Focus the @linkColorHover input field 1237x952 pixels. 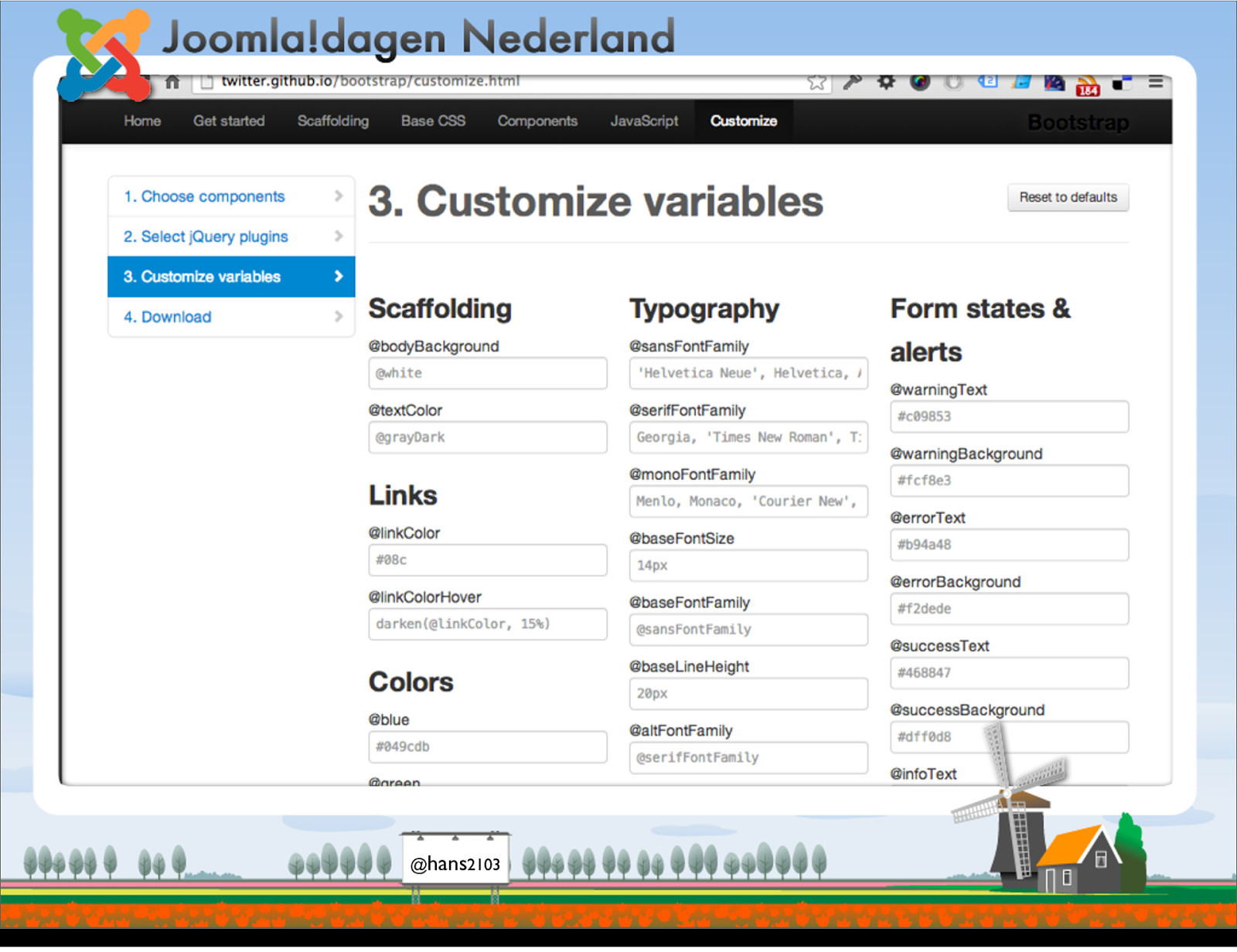tap(488, 624)
